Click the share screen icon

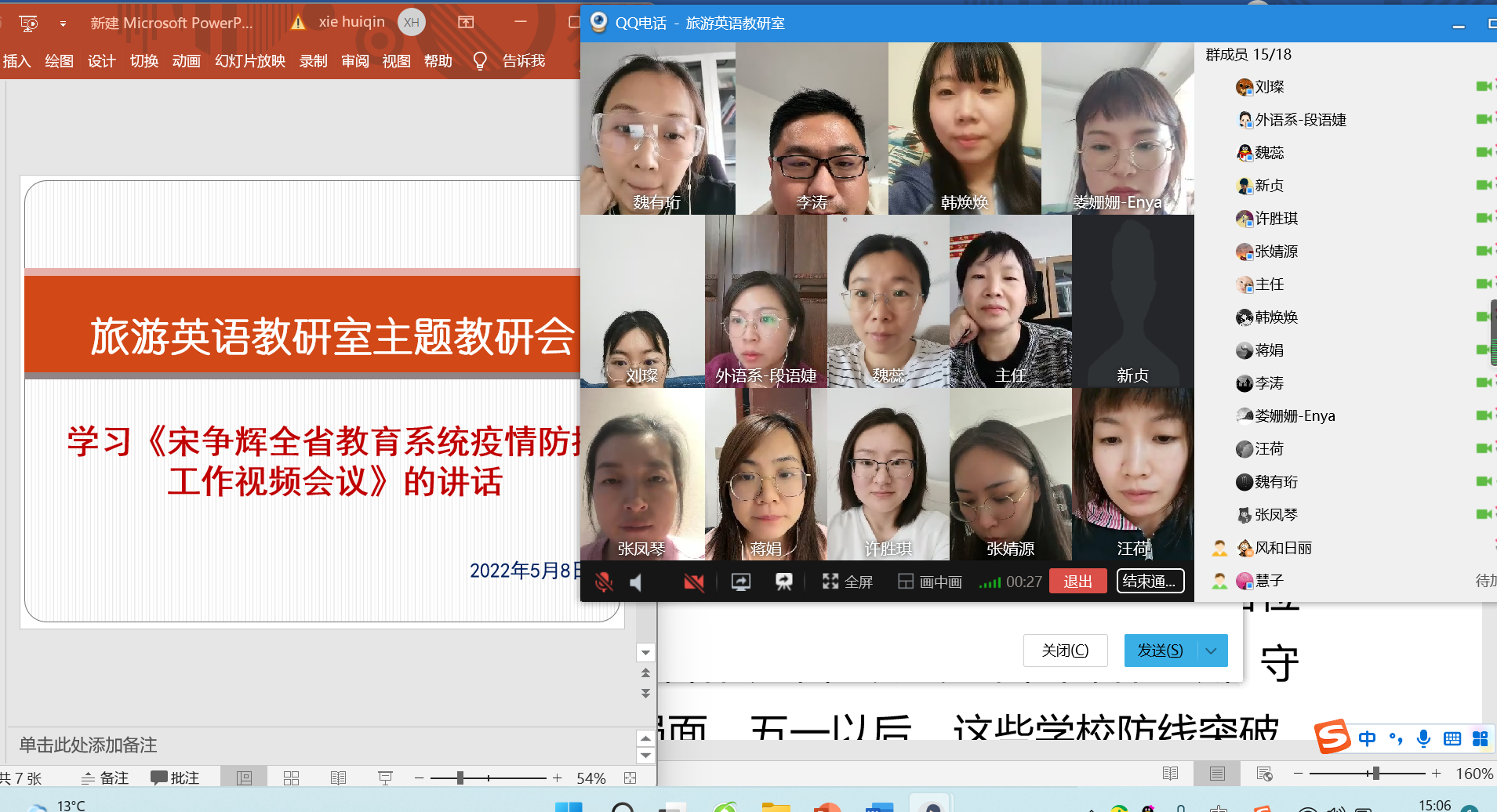[741, 582]
